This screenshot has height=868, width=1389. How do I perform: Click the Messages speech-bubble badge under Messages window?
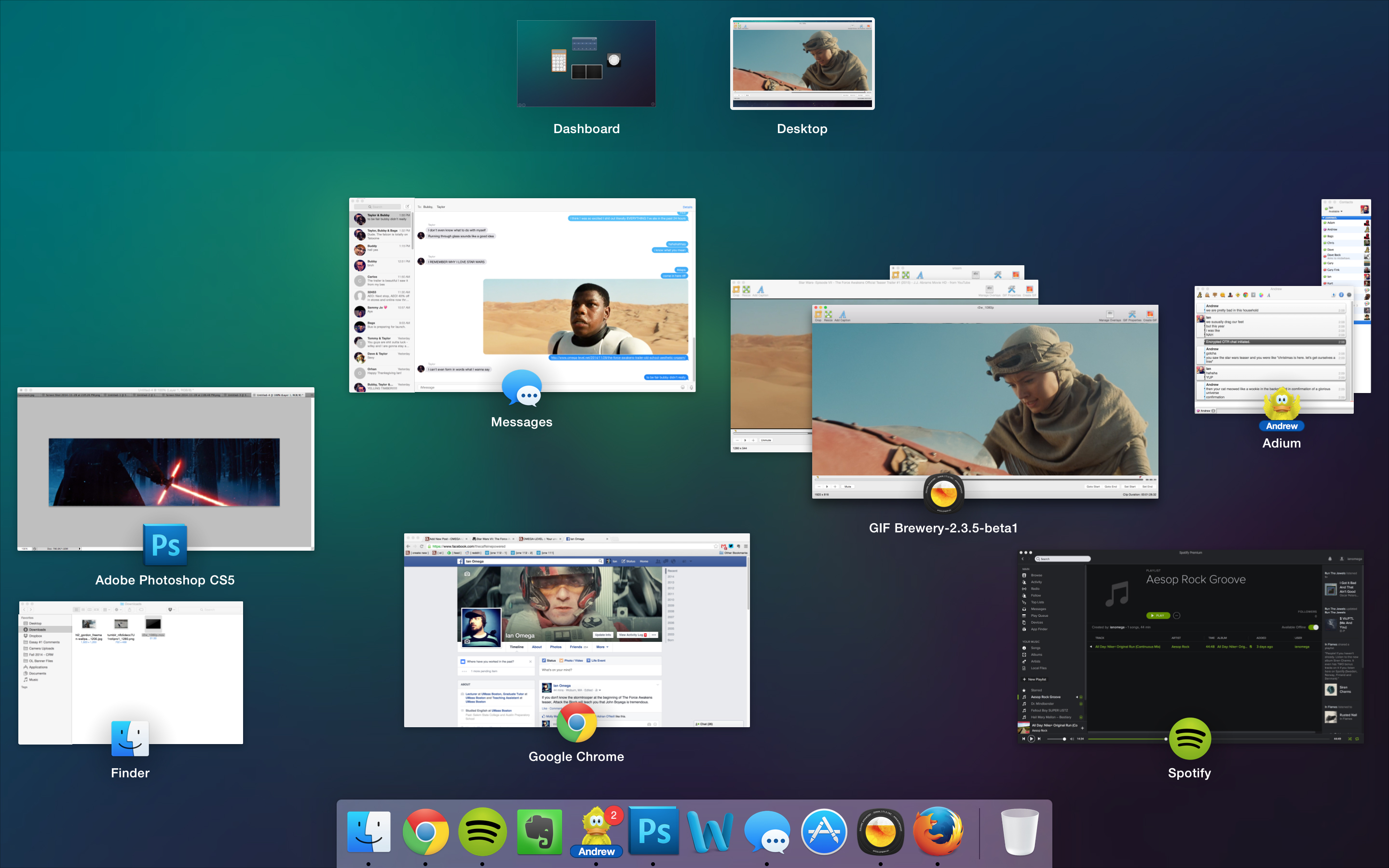tap(522, 388)
